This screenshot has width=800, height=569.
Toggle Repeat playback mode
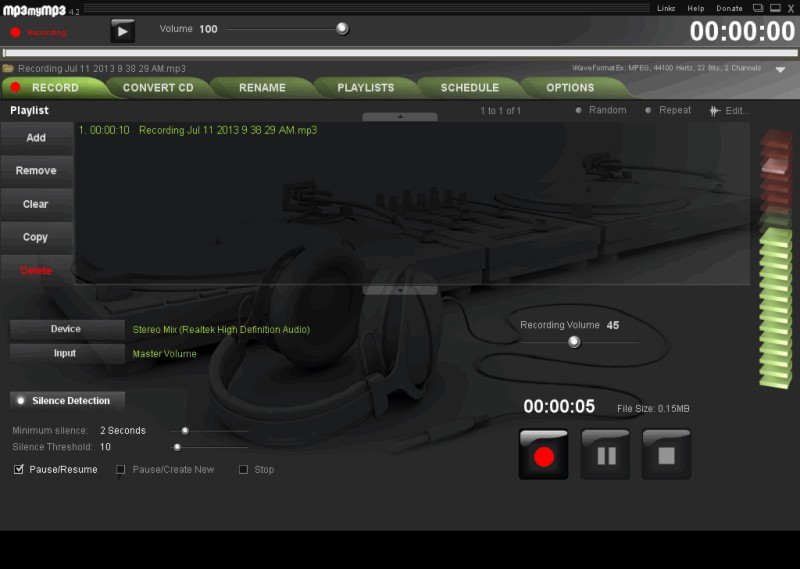coord(648,111)
